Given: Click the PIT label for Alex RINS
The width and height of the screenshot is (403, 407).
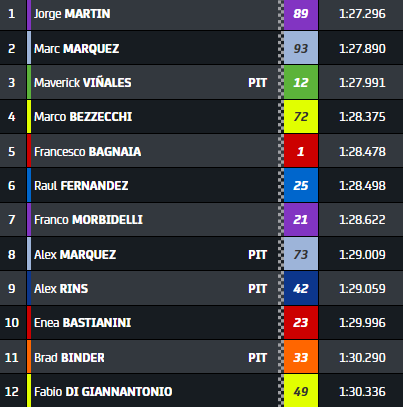Looking at the screenshot, I should [x=257, y=289].
